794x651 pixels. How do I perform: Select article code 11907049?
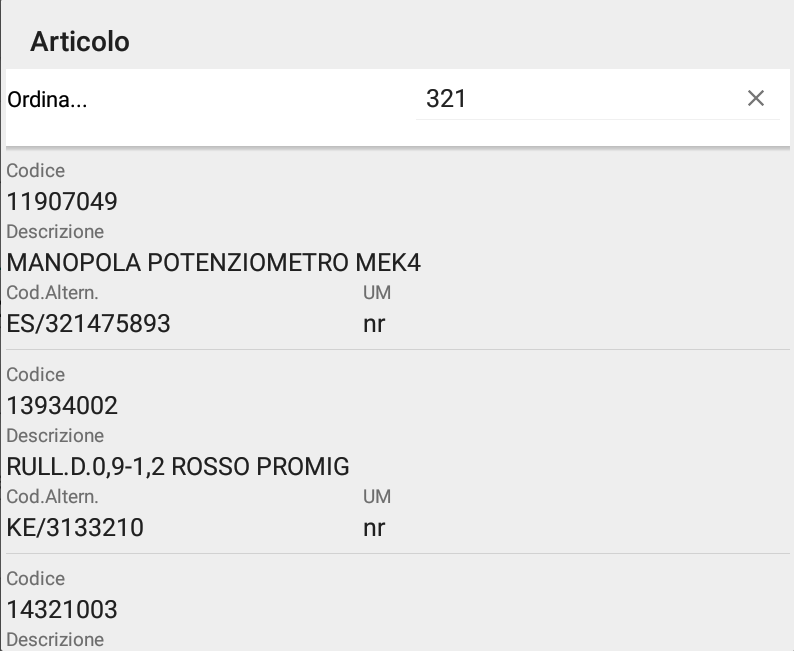[62, 202]
